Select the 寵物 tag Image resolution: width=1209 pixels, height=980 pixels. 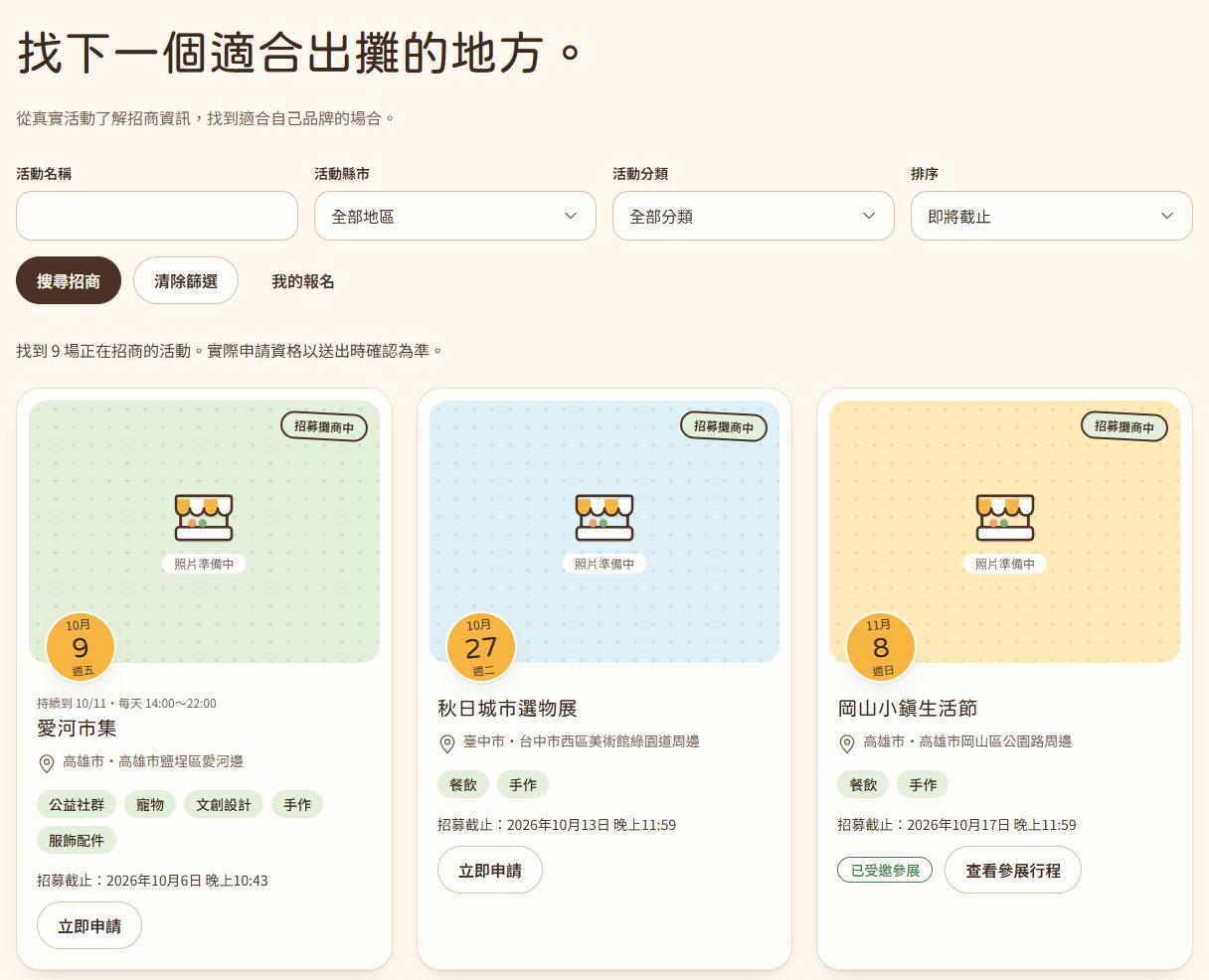pos(150,805)
